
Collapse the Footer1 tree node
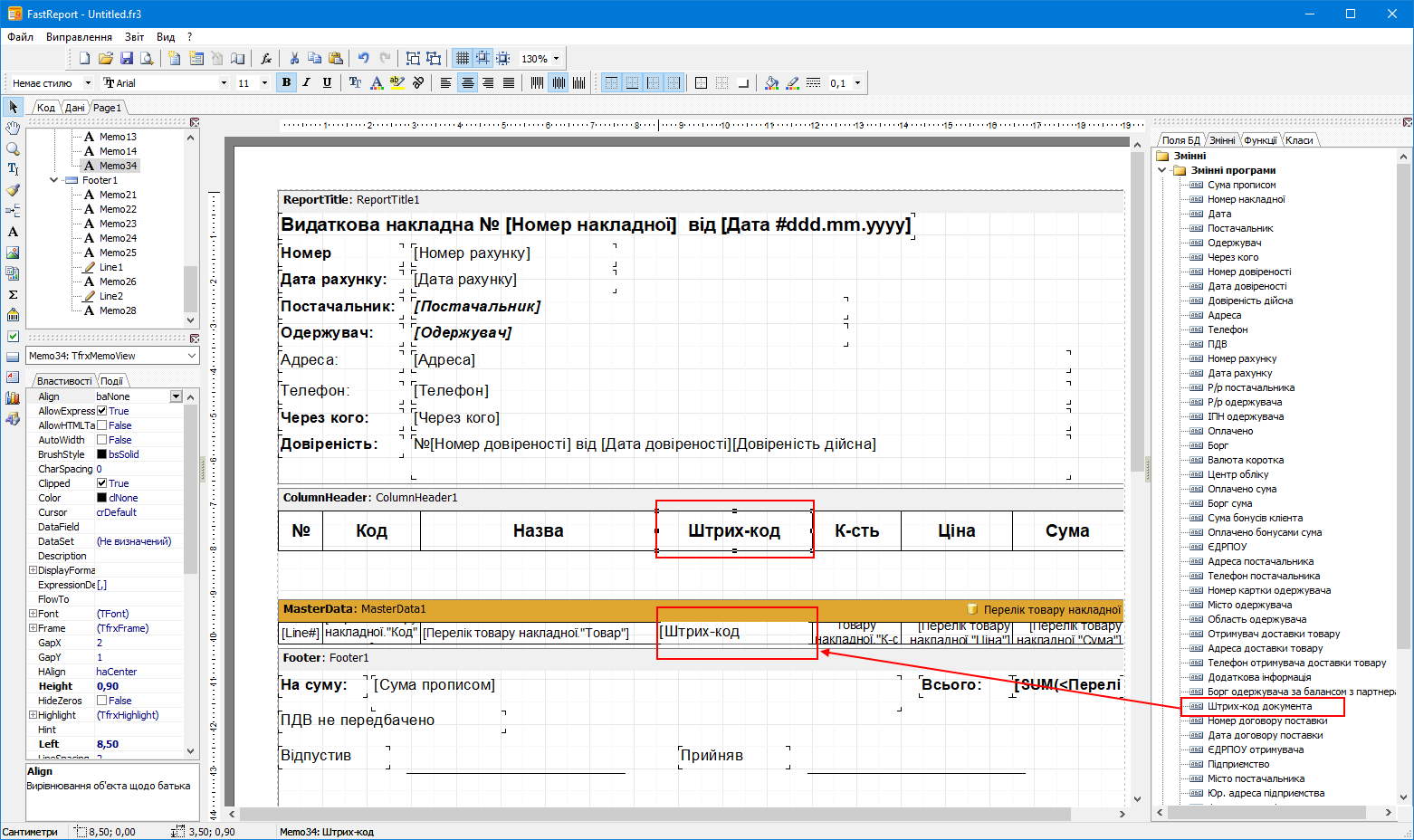54,180
